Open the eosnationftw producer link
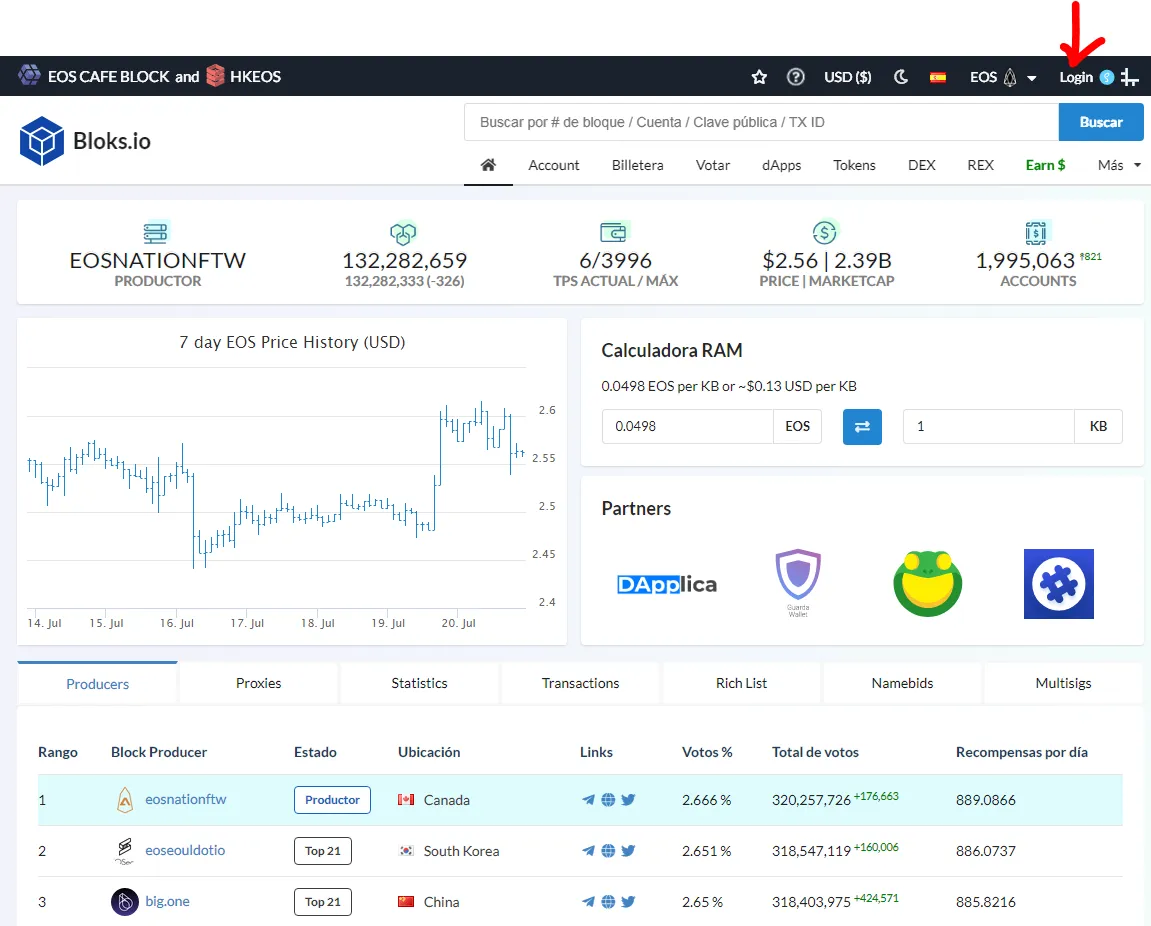This screenshot has width=1151, height=926. point(186,799)
